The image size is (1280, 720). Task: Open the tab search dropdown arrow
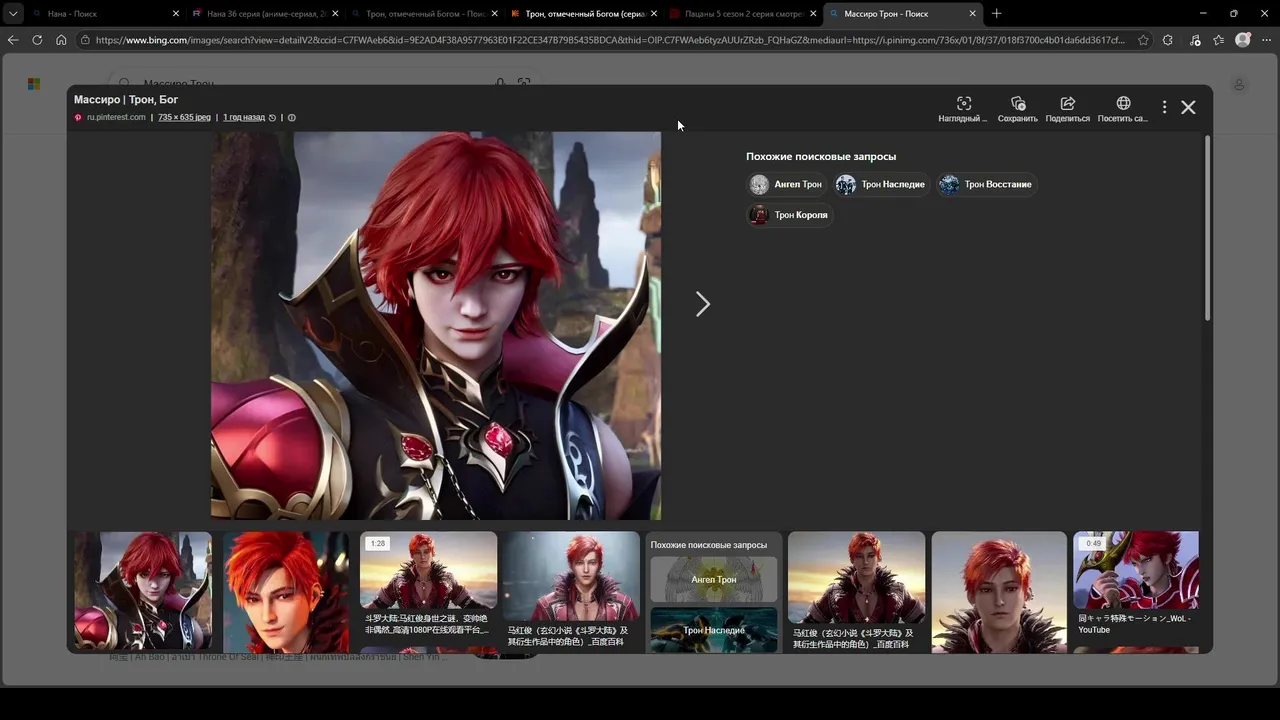12,14
